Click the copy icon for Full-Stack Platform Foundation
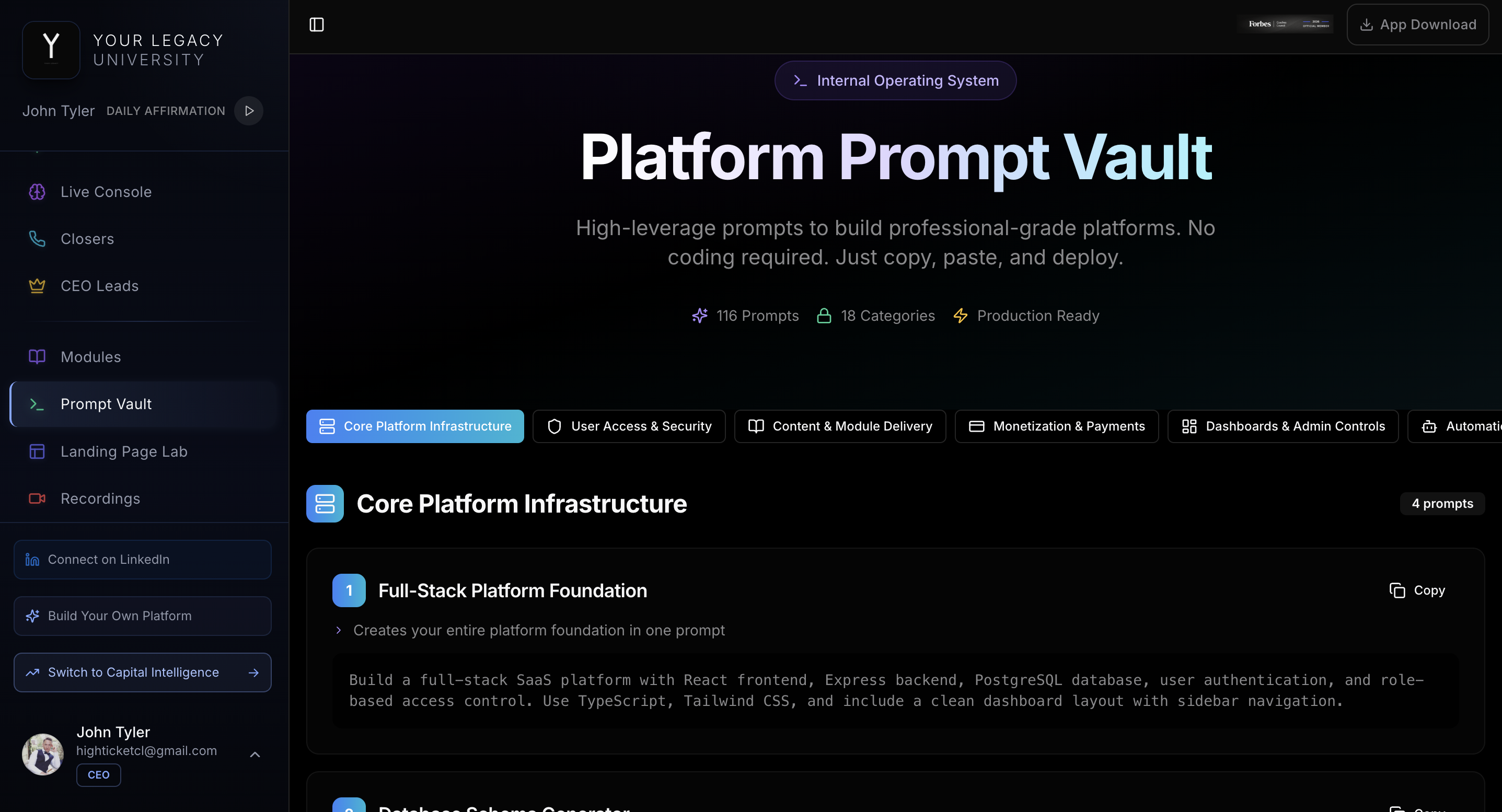 pos(1397,590)
